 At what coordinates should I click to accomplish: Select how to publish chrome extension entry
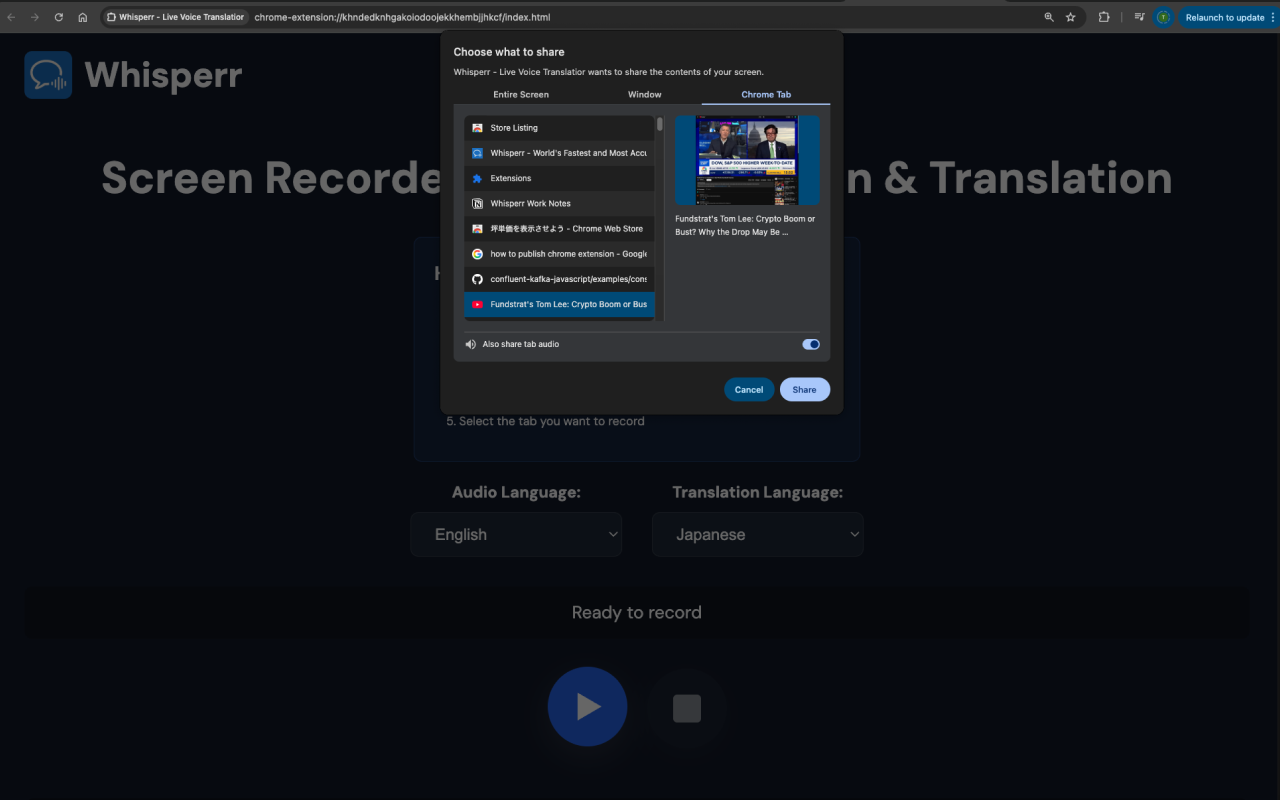click(x=559, y=254)
